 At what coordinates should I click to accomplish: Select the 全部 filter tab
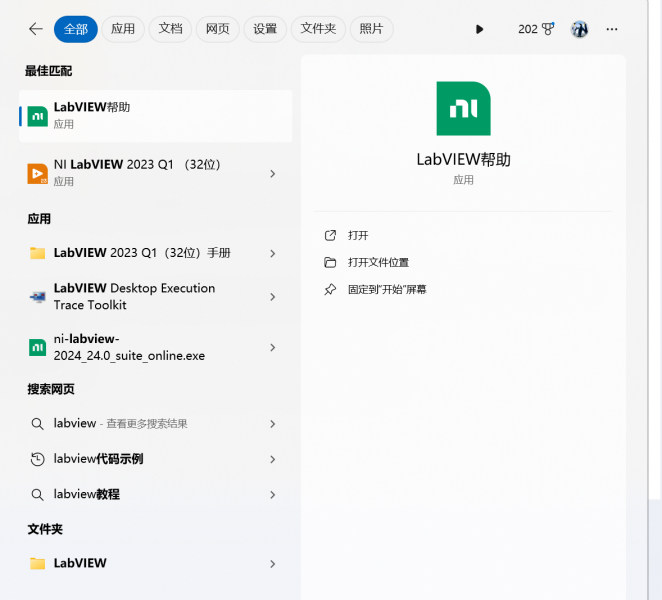76,29
